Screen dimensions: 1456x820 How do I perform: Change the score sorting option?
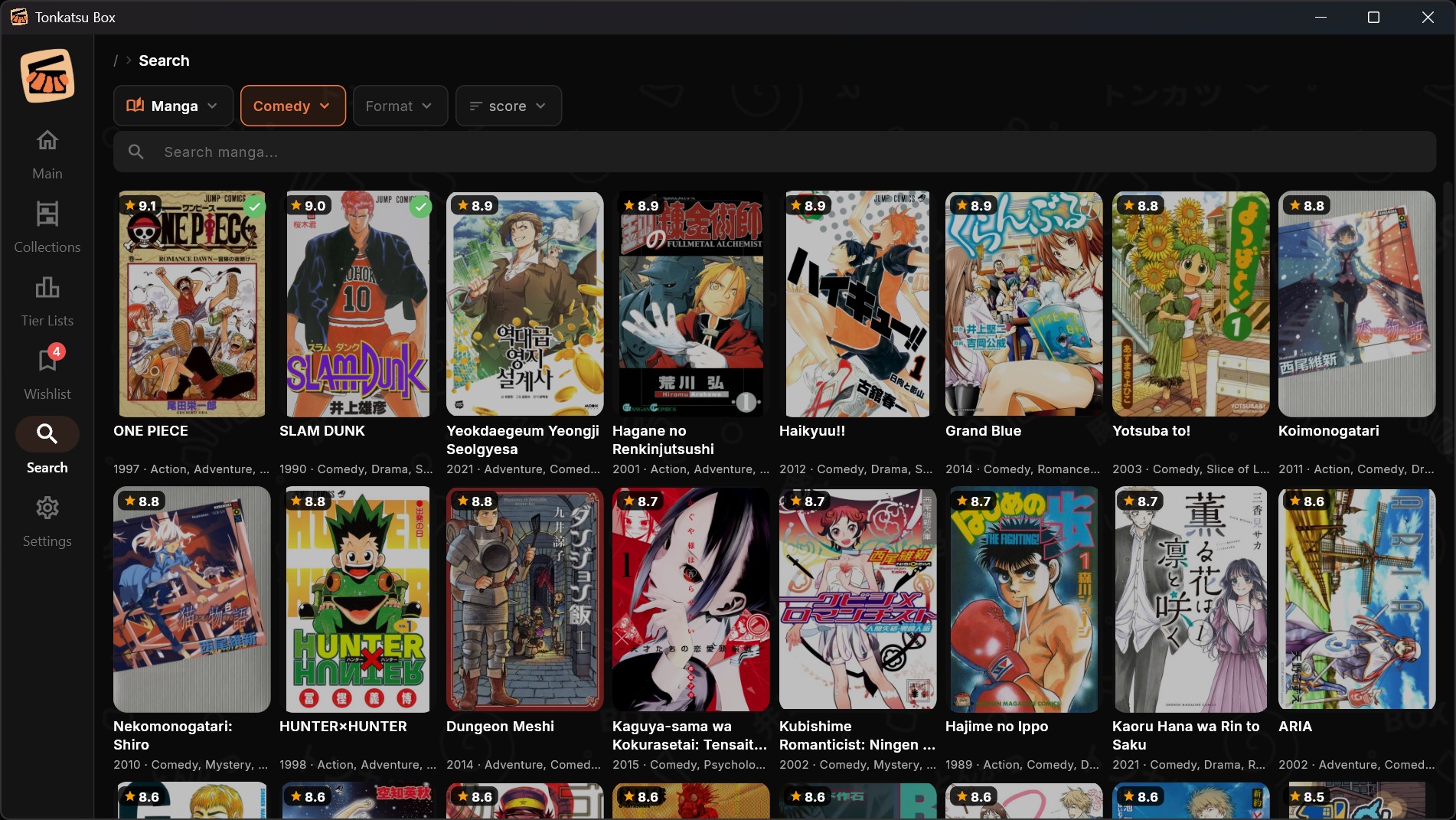(508, 106)
